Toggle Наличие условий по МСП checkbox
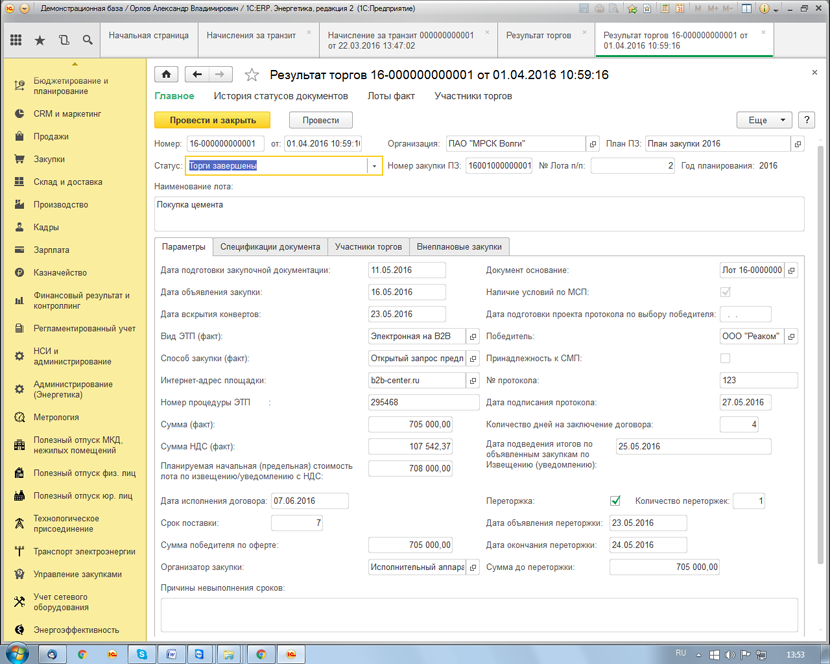The height and width of the screenshot is (664, 830). [x=725, y=292]
